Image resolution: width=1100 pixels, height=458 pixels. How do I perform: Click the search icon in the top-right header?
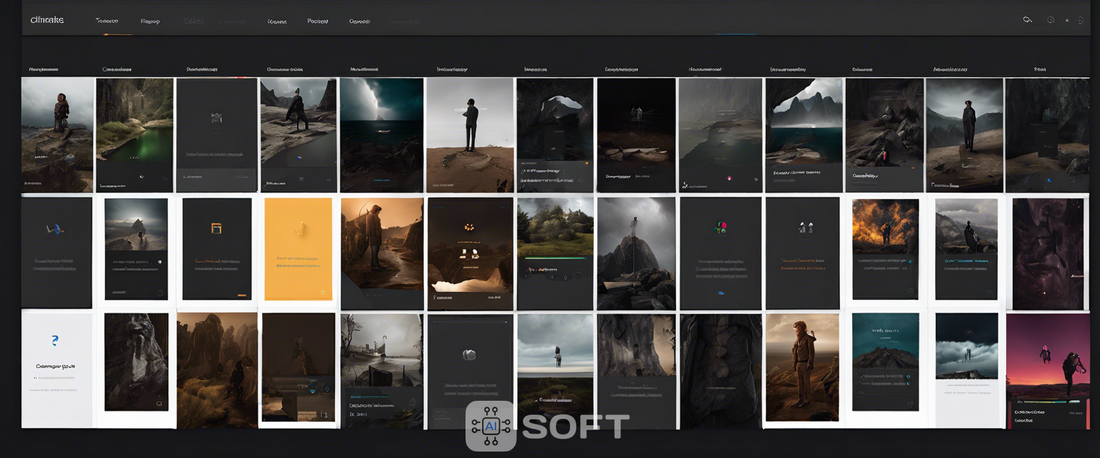pos(1027,20)
